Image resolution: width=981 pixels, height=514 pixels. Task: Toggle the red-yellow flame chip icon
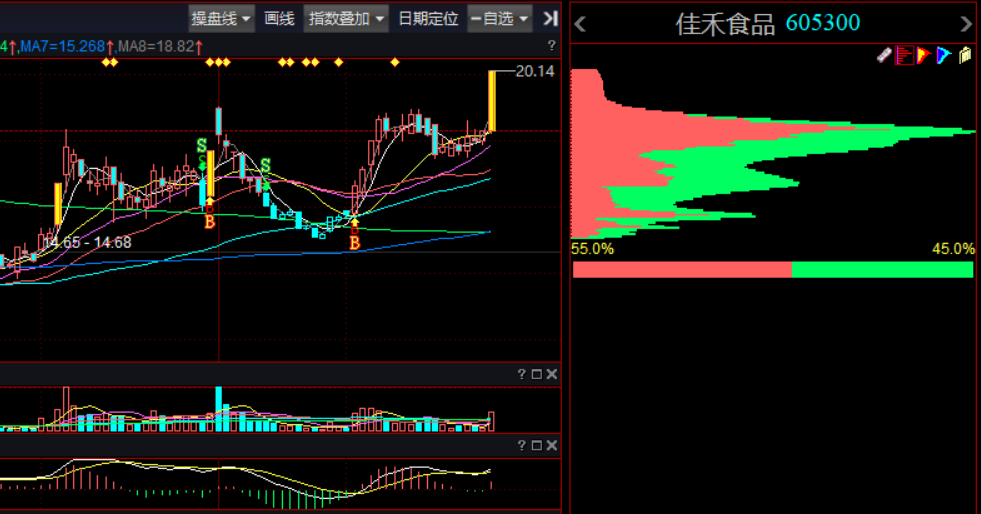924,56
